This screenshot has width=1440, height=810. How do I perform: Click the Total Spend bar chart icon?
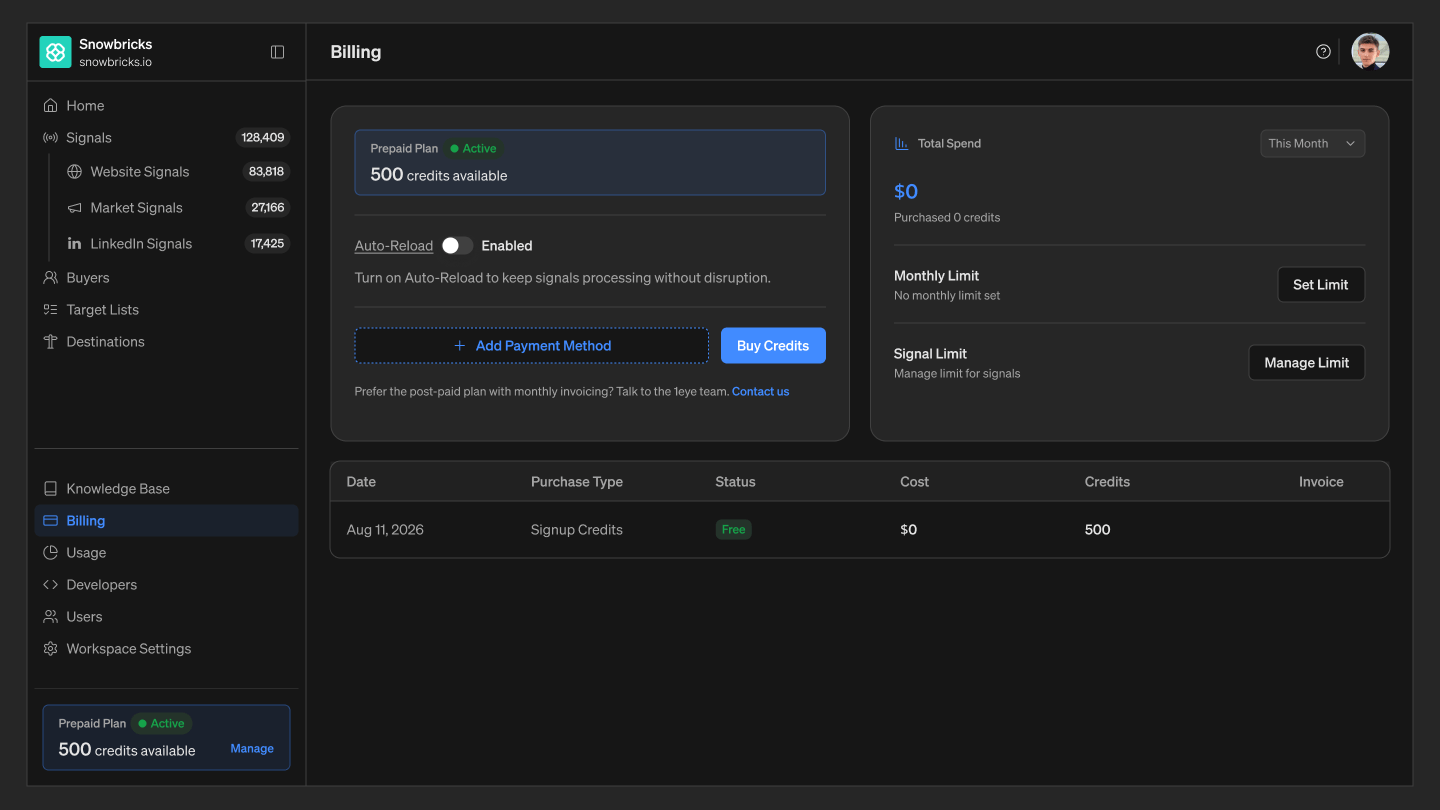(901, 144)
